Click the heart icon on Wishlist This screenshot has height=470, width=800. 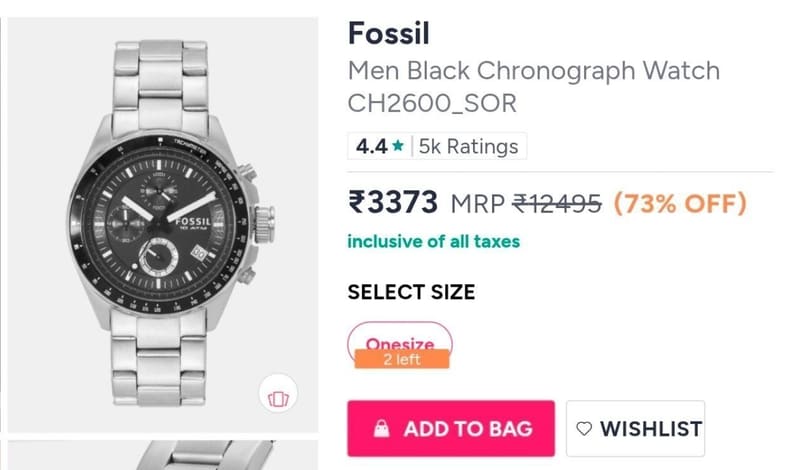pyautogui.click(x=584, y=429)
